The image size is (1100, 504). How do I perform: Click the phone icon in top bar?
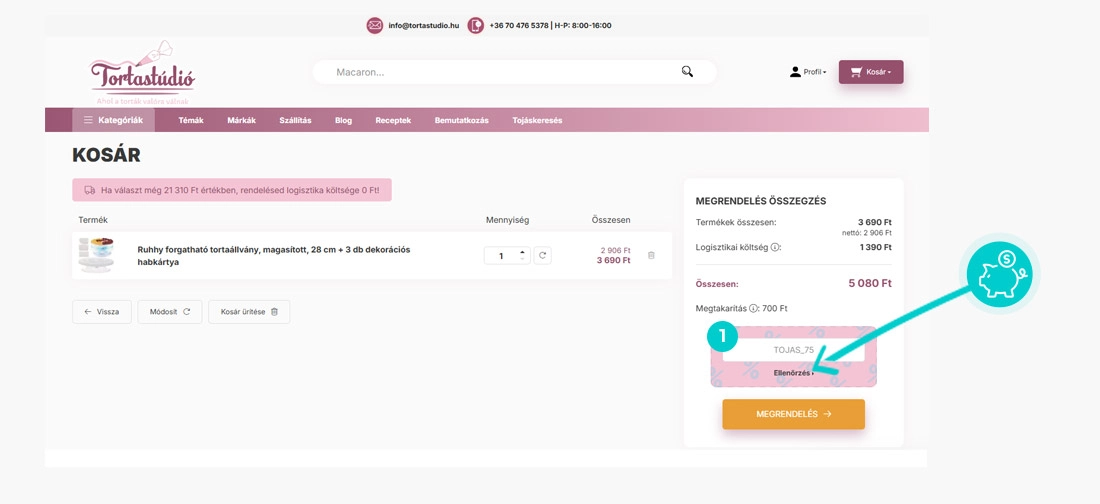476,25
